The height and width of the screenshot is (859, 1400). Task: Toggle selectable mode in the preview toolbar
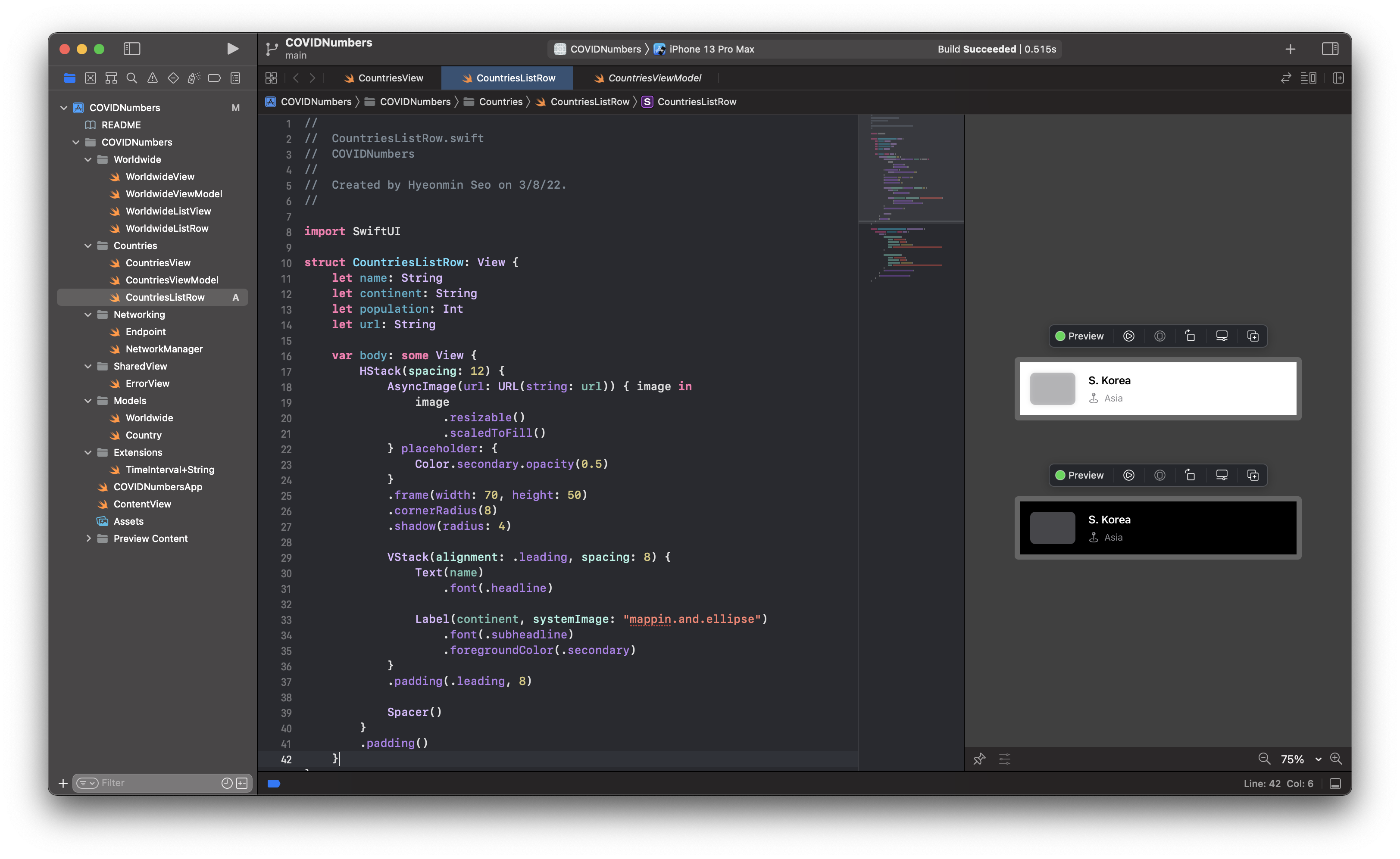(x=1159, y=336)
